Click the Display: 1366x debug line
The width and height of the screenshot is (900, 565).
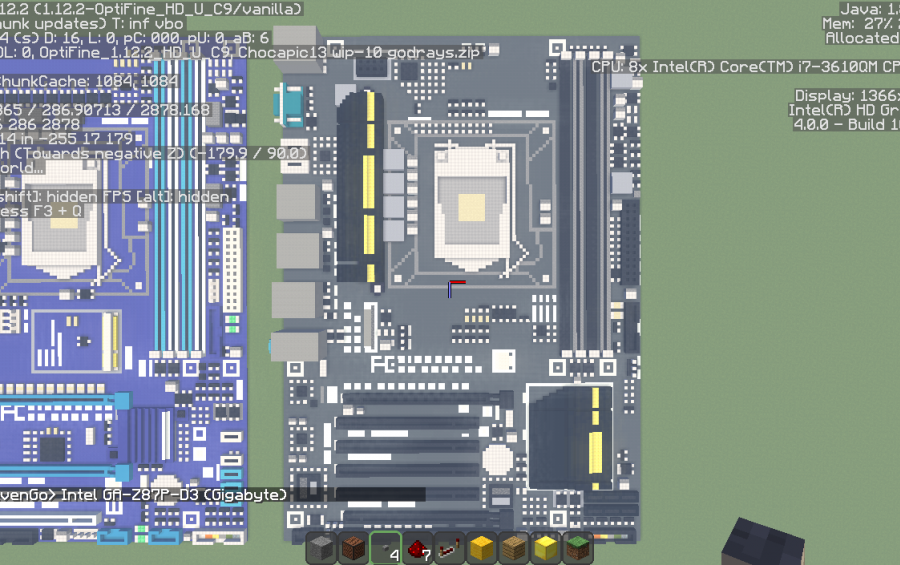point(847,95)
